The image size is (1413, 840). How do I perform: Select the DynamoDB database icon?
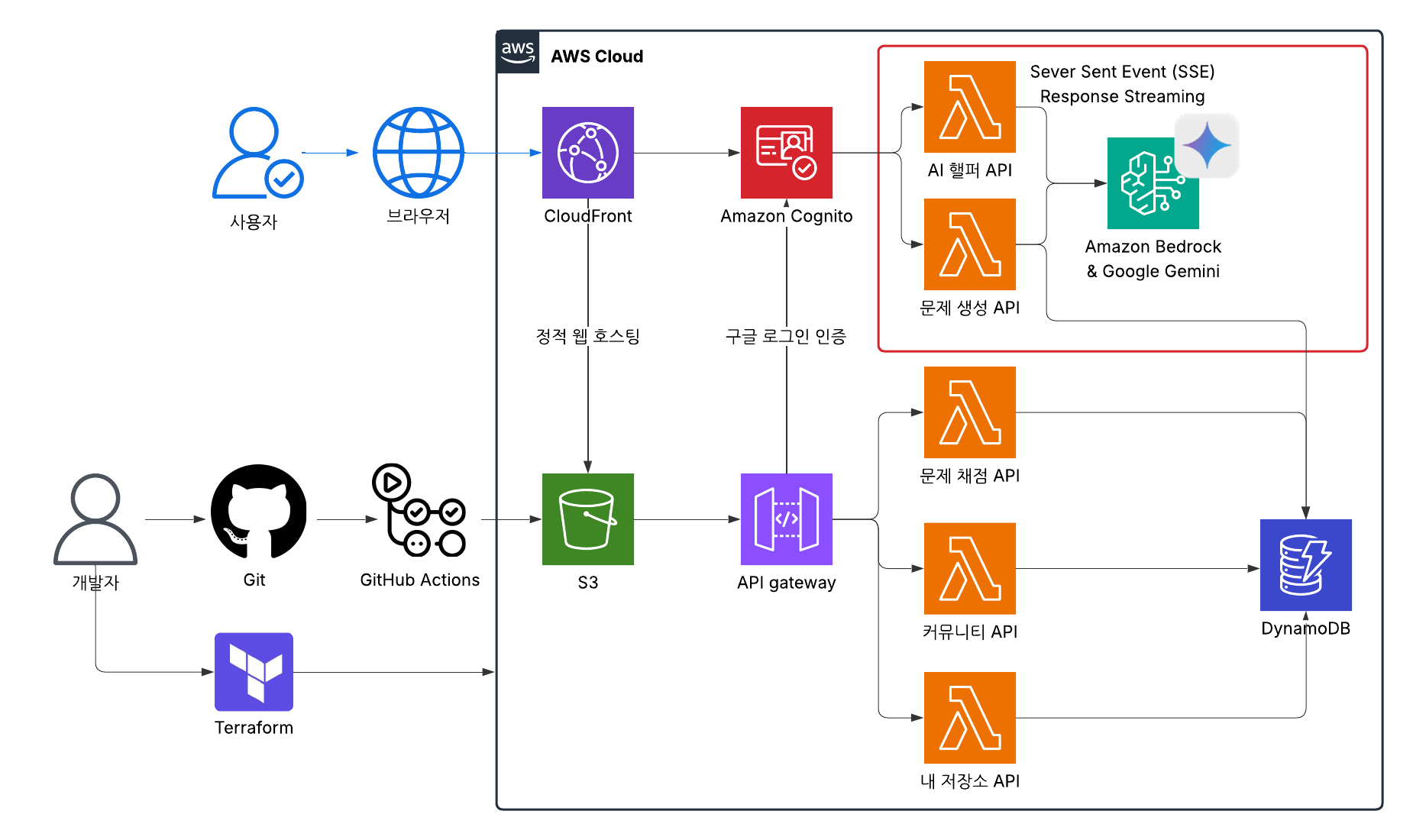(x=1306, y=565)
